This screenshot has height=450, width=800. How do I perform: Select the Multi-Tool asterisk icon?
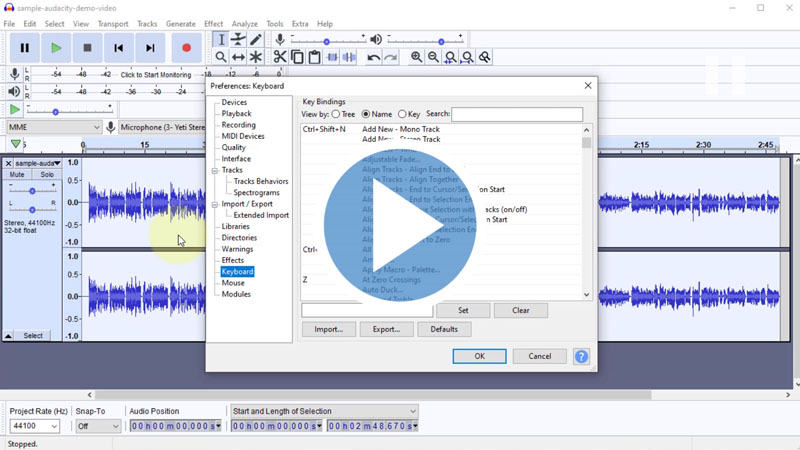click(x=256, y=57)
